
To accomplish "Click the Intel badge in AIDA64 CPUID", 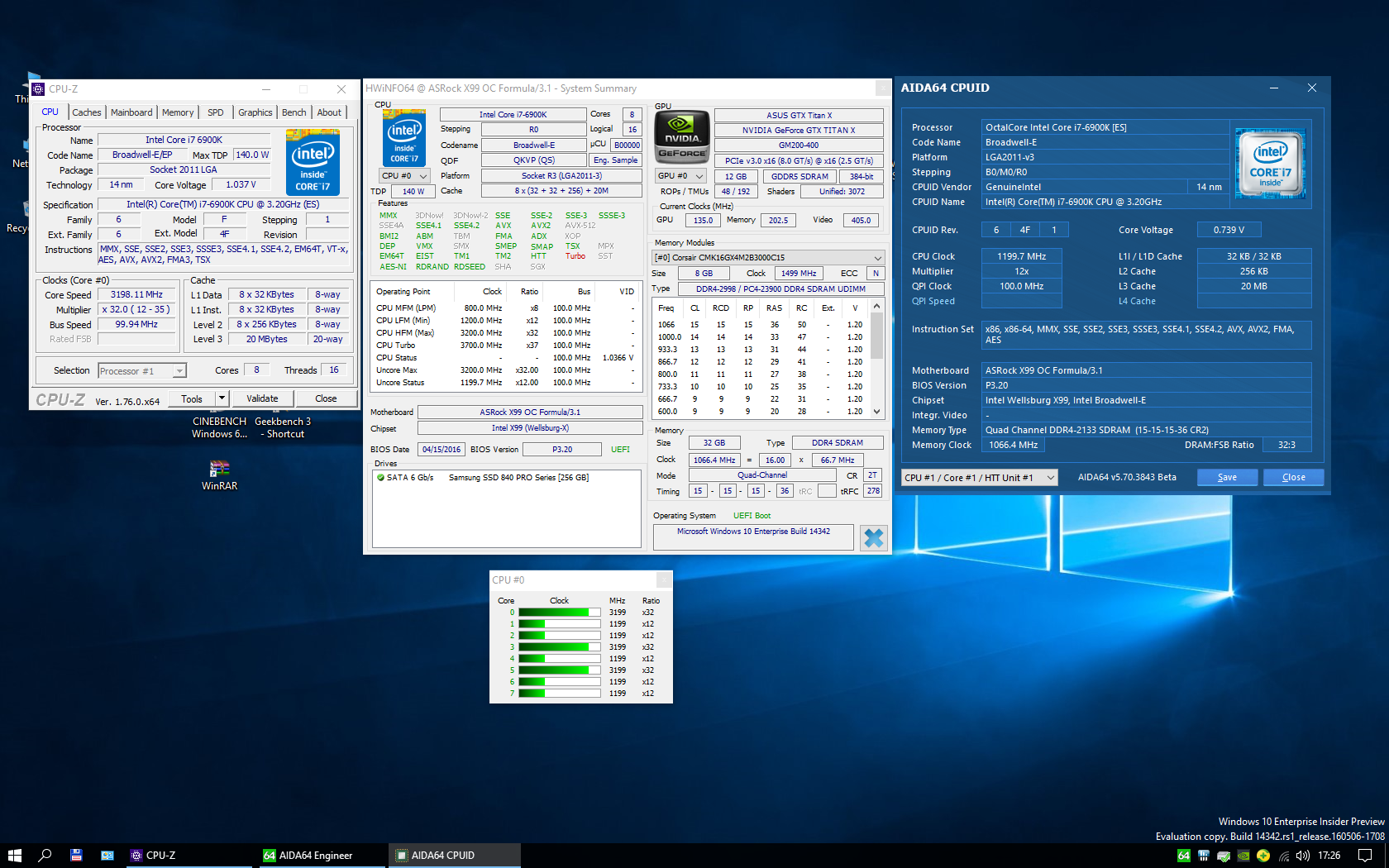I will [x=1269, y=164].
